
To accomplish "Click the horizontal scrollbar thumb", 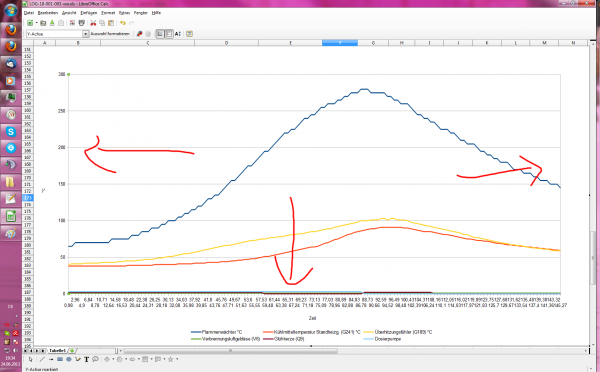I will click(231, 351).
